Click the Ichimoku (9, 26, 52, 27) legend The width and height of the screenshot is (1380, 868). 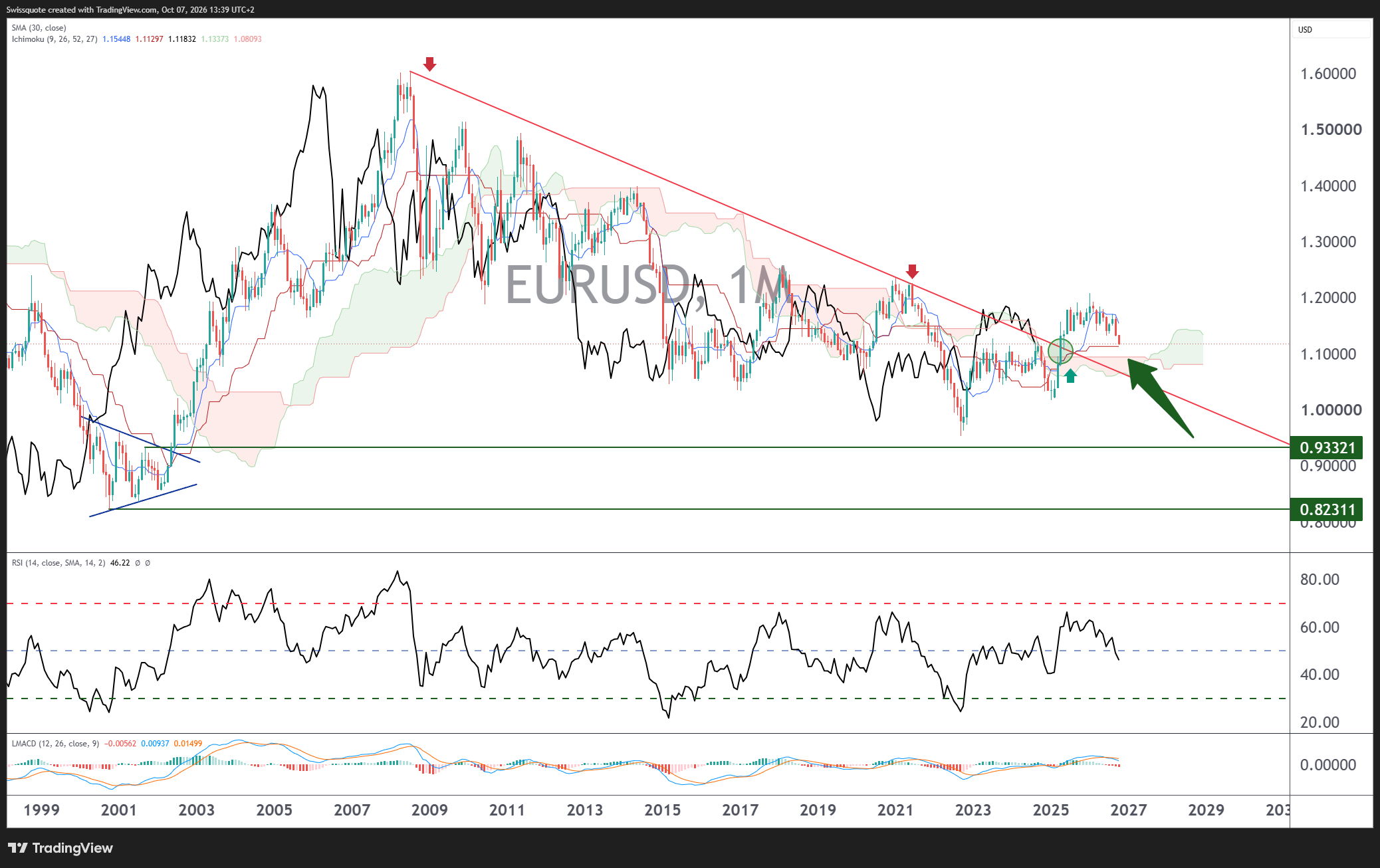click(55, 39)
